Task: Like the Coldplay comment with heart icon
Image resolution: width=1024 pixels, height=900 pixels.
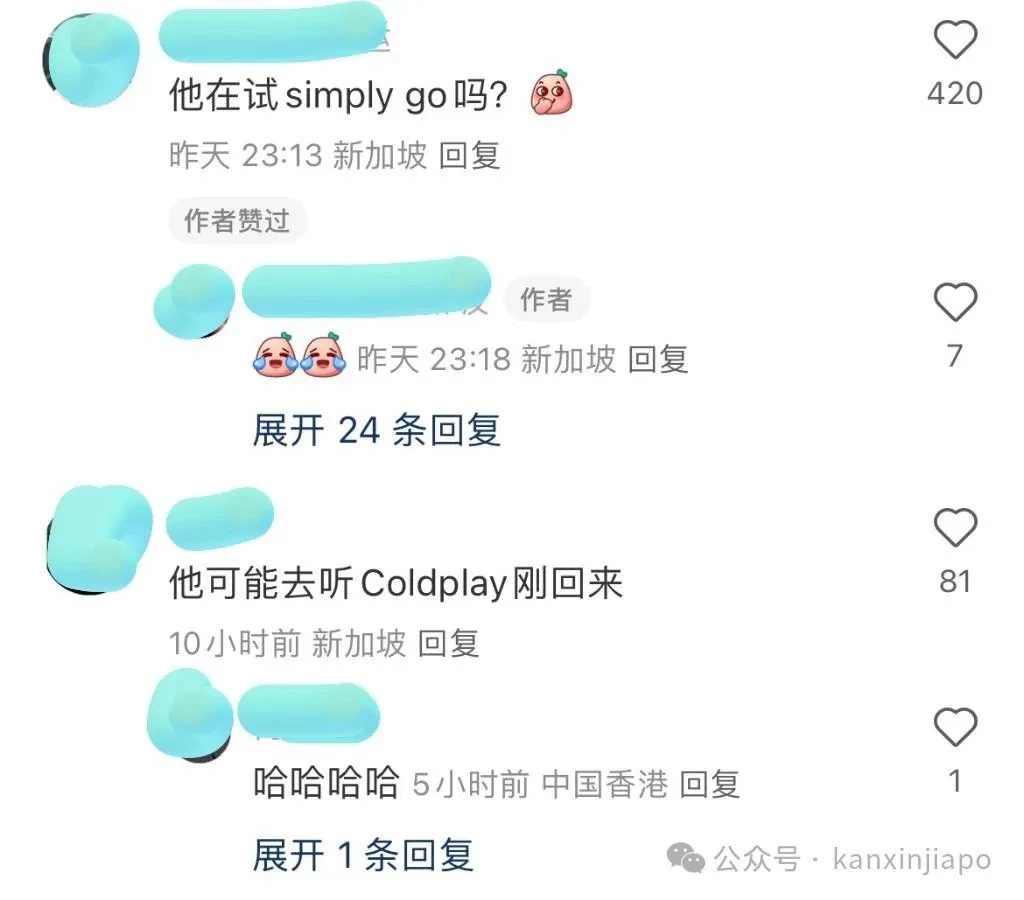Action: [x=955, y=527]
